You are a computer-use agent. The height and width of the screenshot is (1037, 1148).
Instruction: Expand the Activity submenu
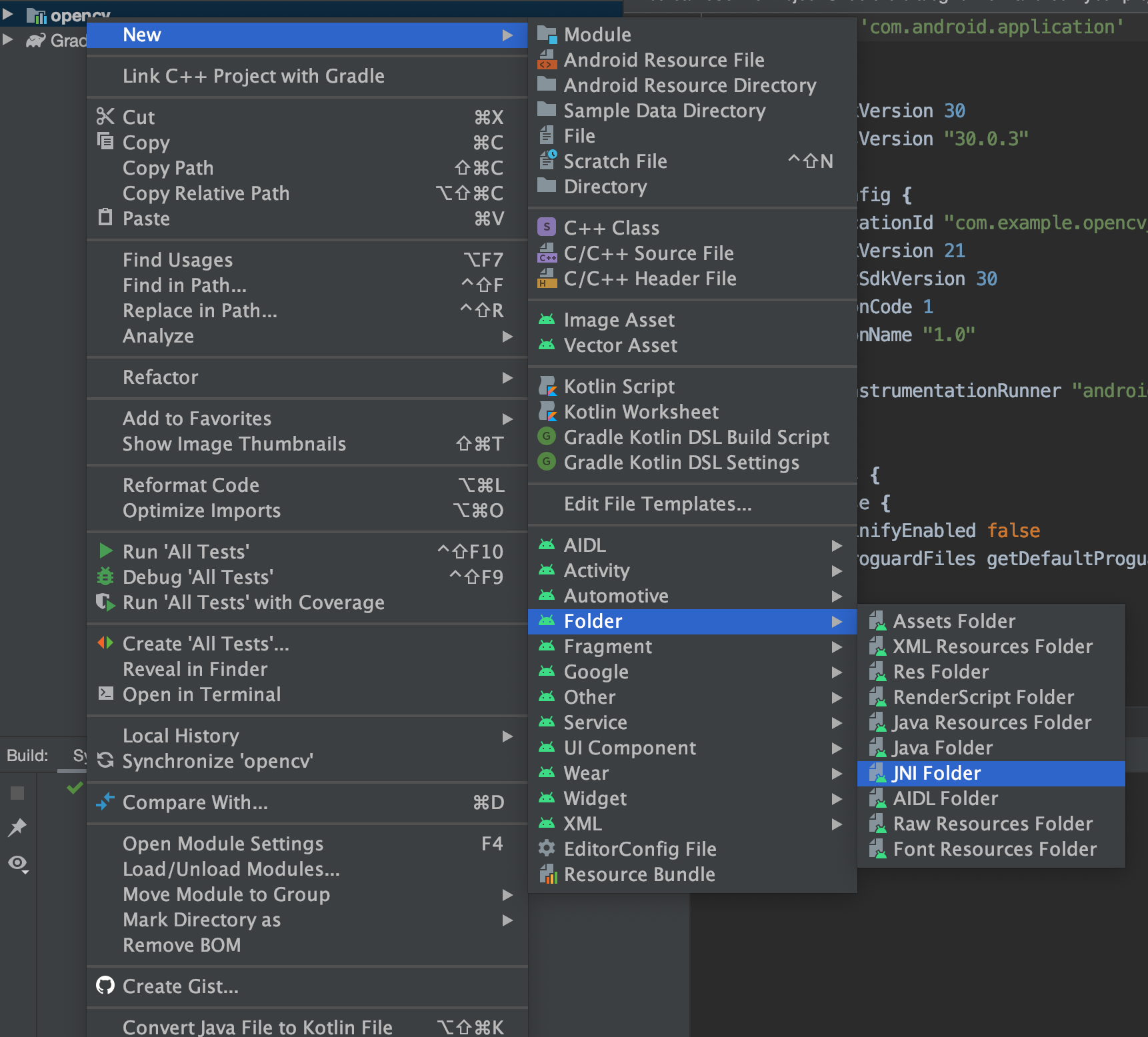(692, 570)
